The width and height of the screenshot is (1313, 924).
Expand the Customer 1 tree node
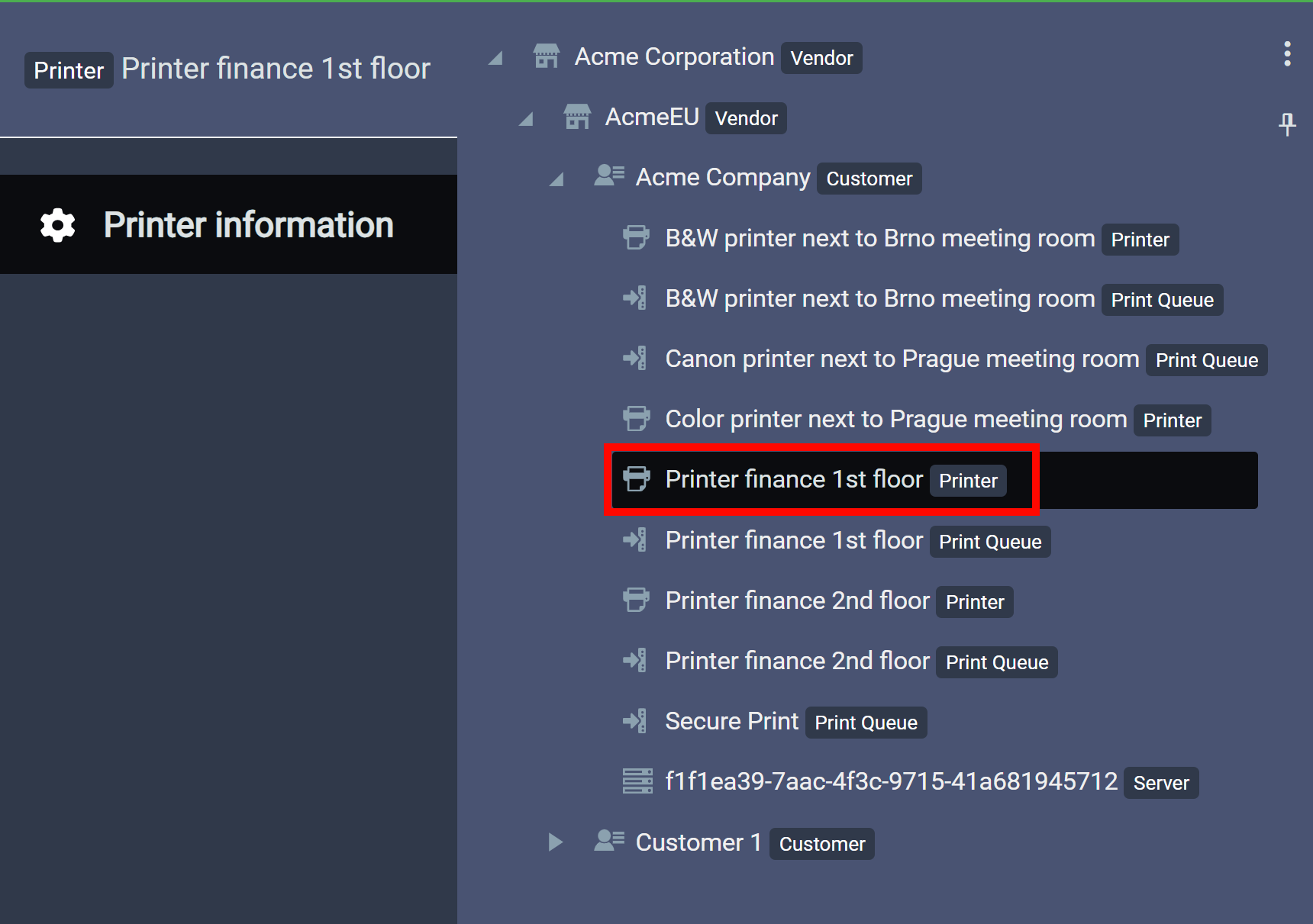pos(556,842)
